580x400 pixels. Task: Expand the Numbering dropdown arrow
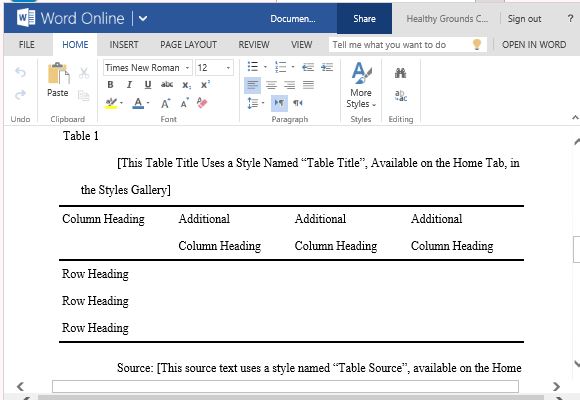point(293,67)
